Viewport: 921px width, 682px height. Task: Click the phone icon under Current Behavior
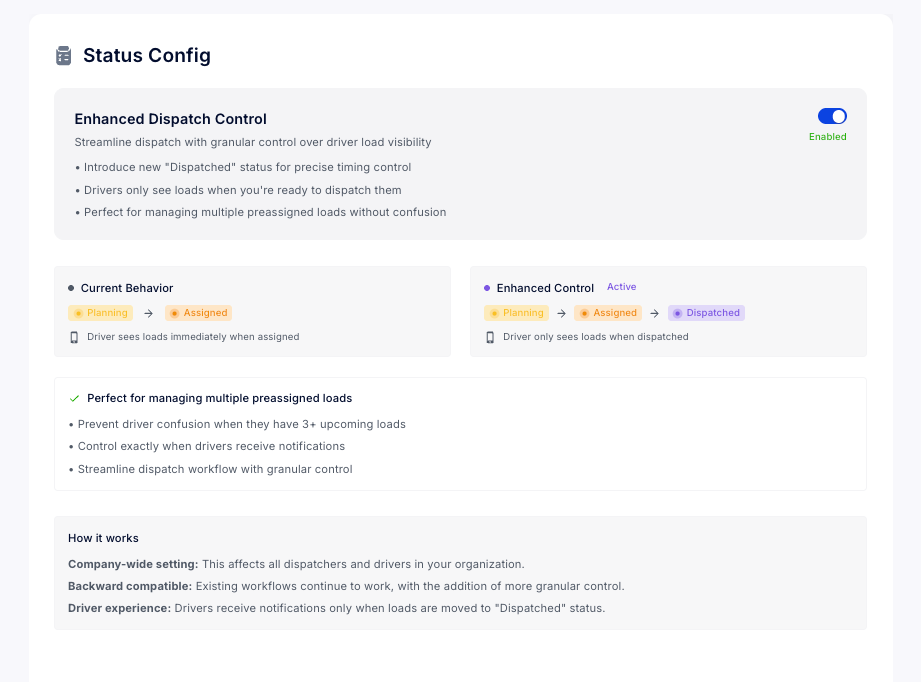[x=74, y=337]
